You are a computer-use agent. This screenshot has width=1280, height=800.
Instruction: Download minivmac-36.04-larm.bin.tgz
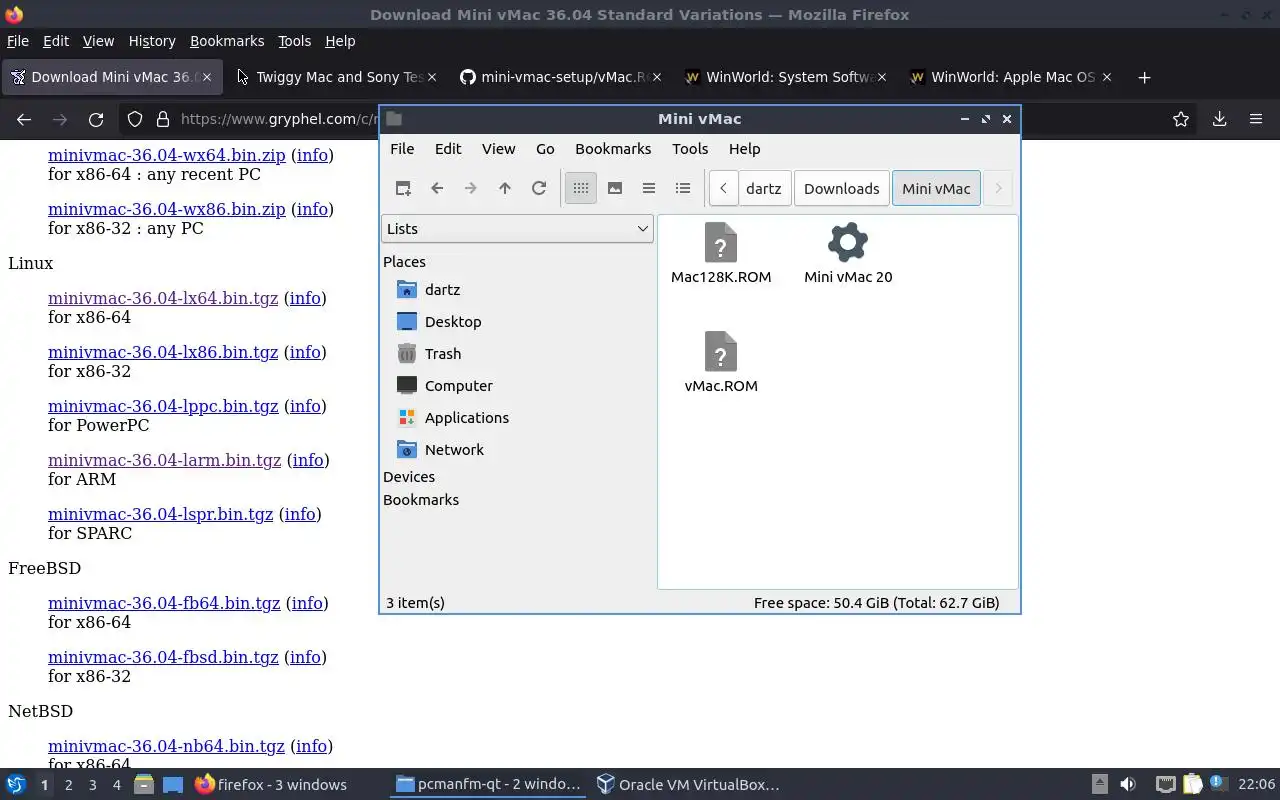(165, 460)
